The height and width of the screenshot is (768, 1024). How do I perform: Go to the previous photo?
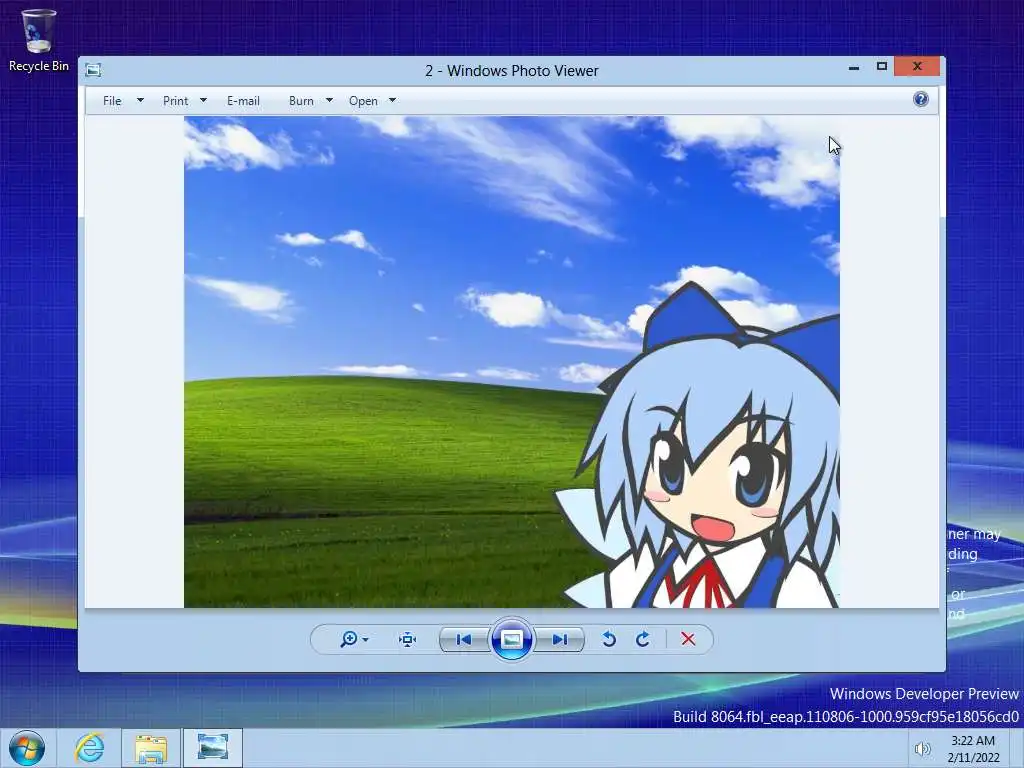pyautogui.click(x=464, y=639)
